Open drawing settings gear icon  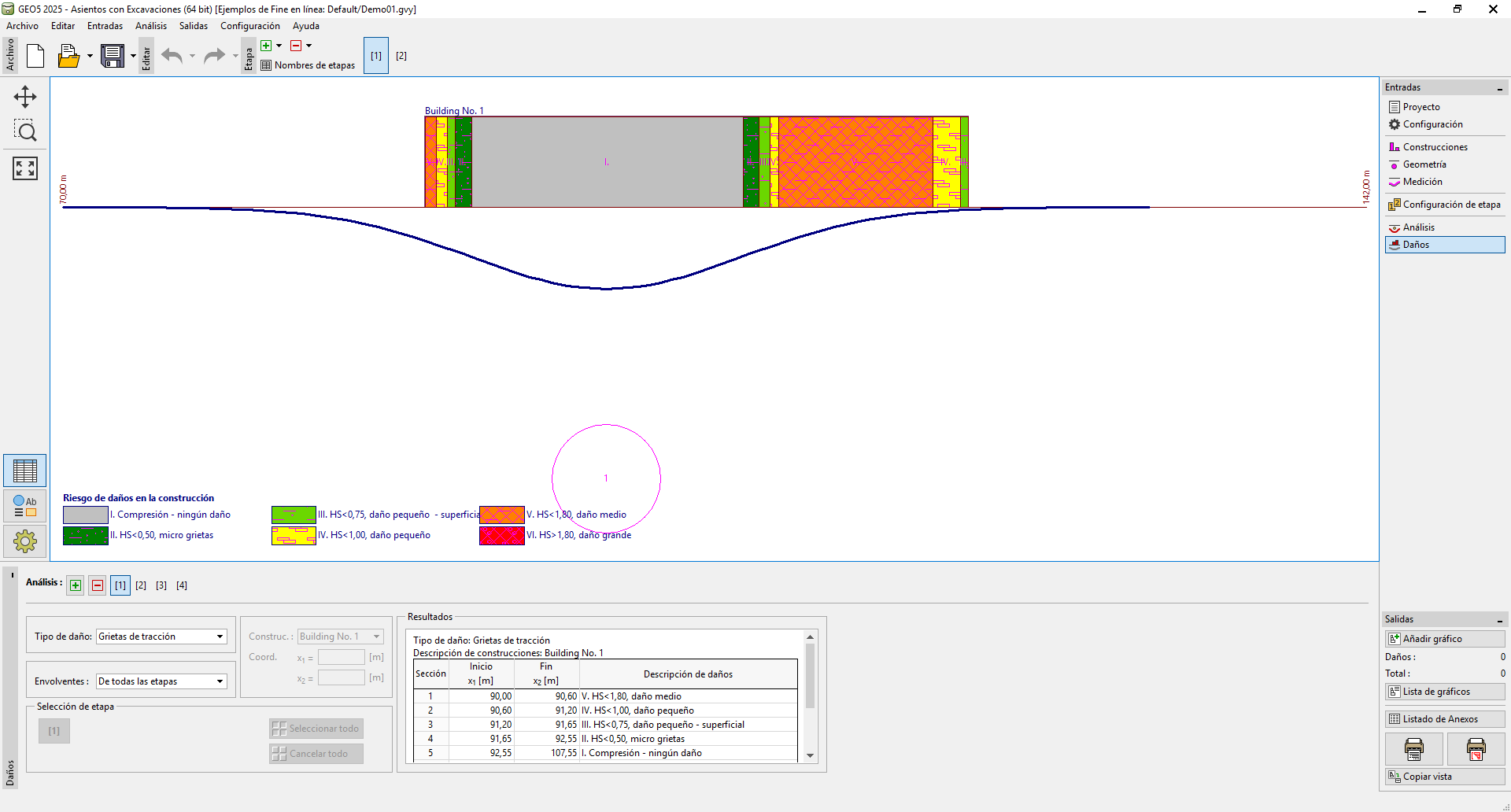[25, 541]
